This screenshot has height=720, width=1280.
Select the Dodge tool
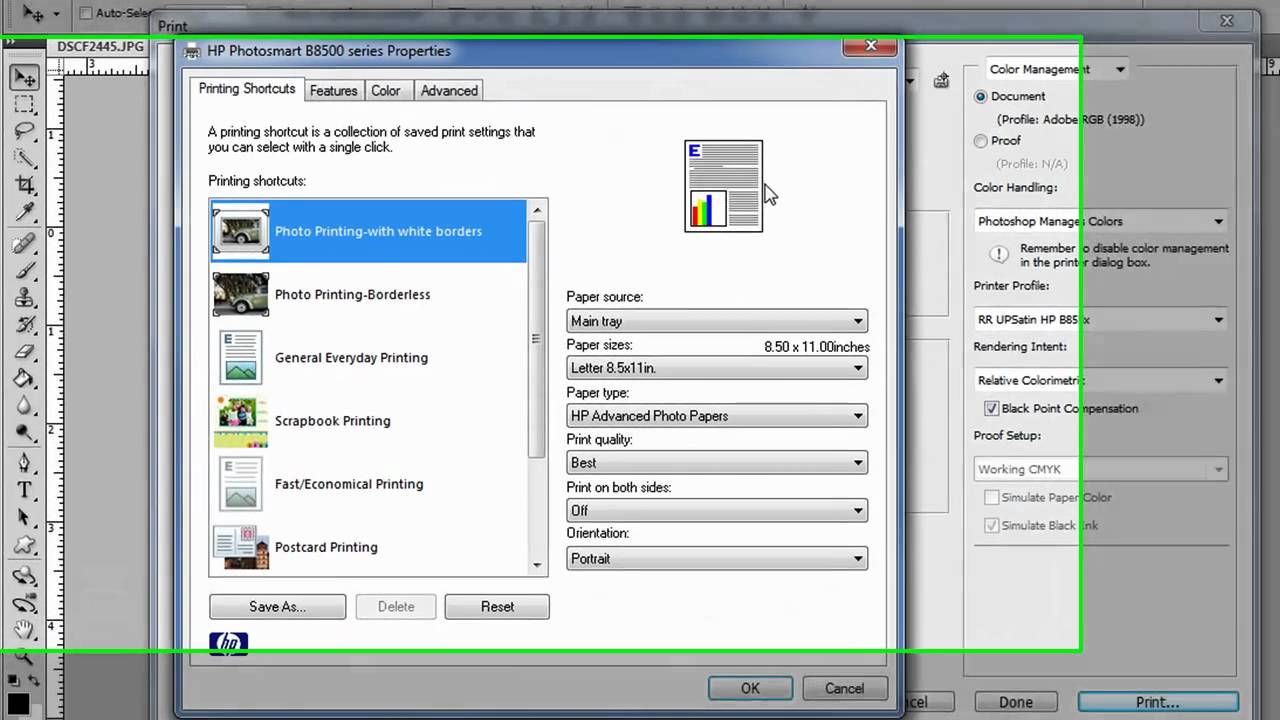25,433
